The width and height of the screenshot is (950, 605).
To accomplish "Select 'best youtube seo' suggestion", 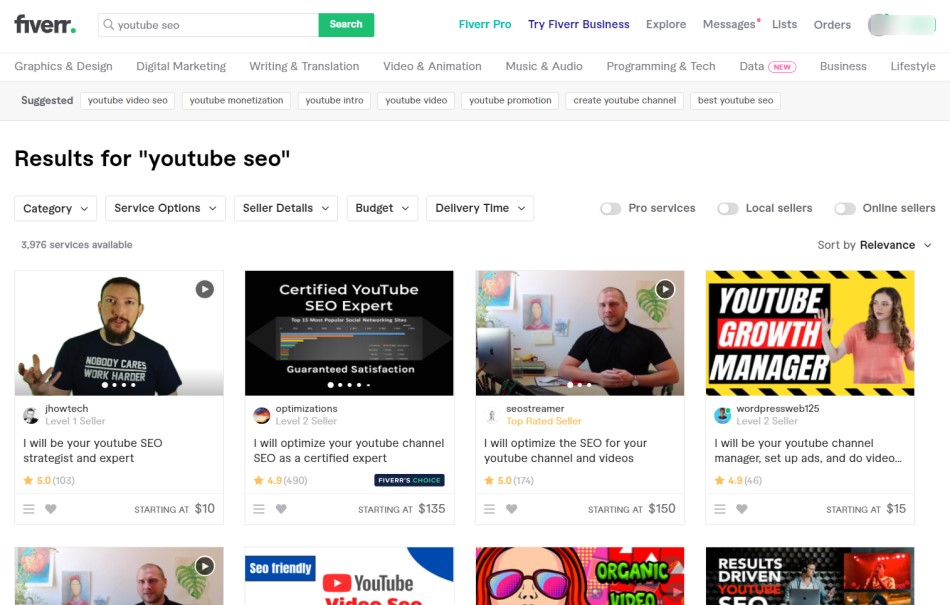I will (x=736, y=101).
